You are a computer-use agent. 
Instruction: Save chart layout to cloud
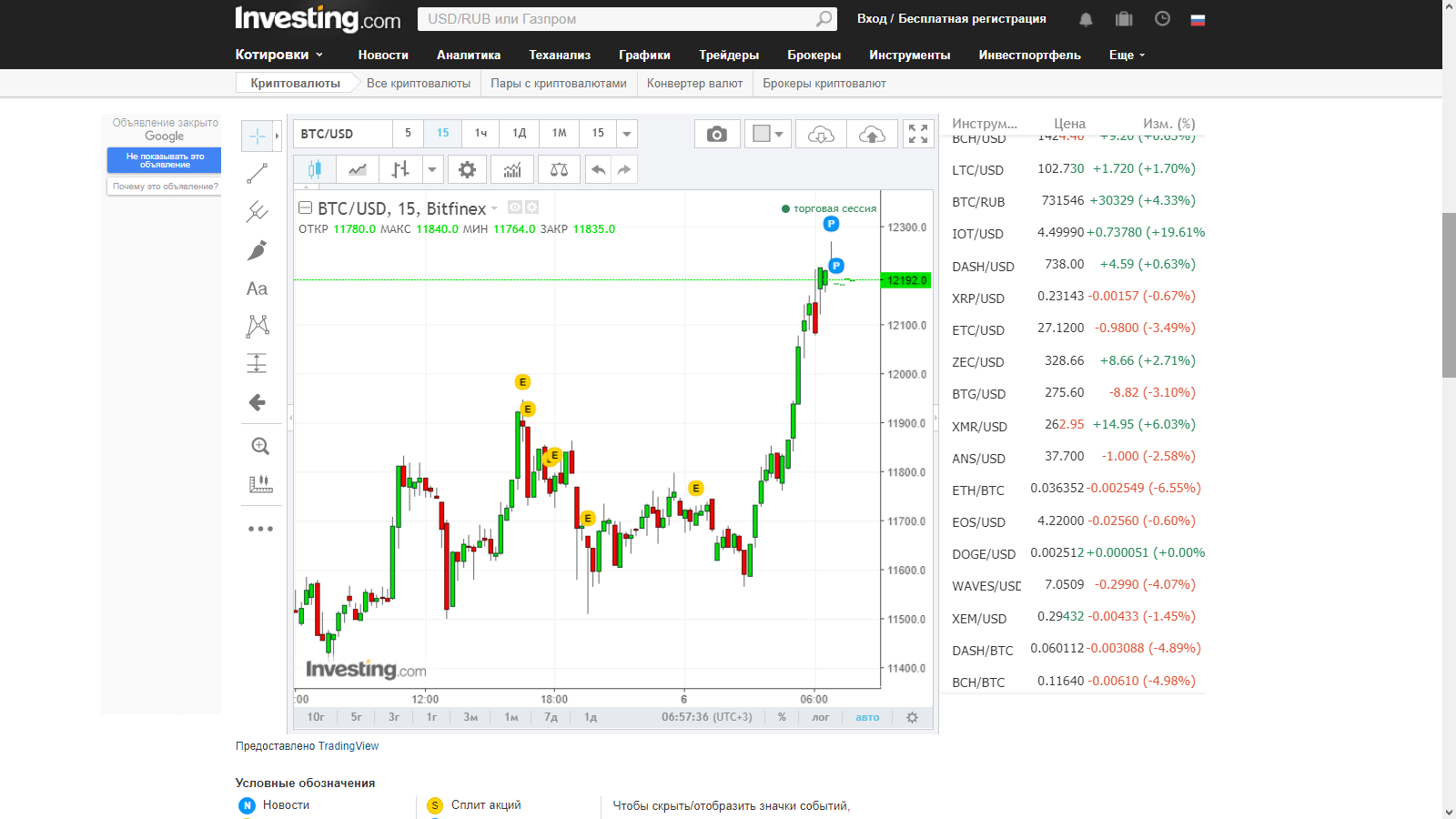pos(872,134)
